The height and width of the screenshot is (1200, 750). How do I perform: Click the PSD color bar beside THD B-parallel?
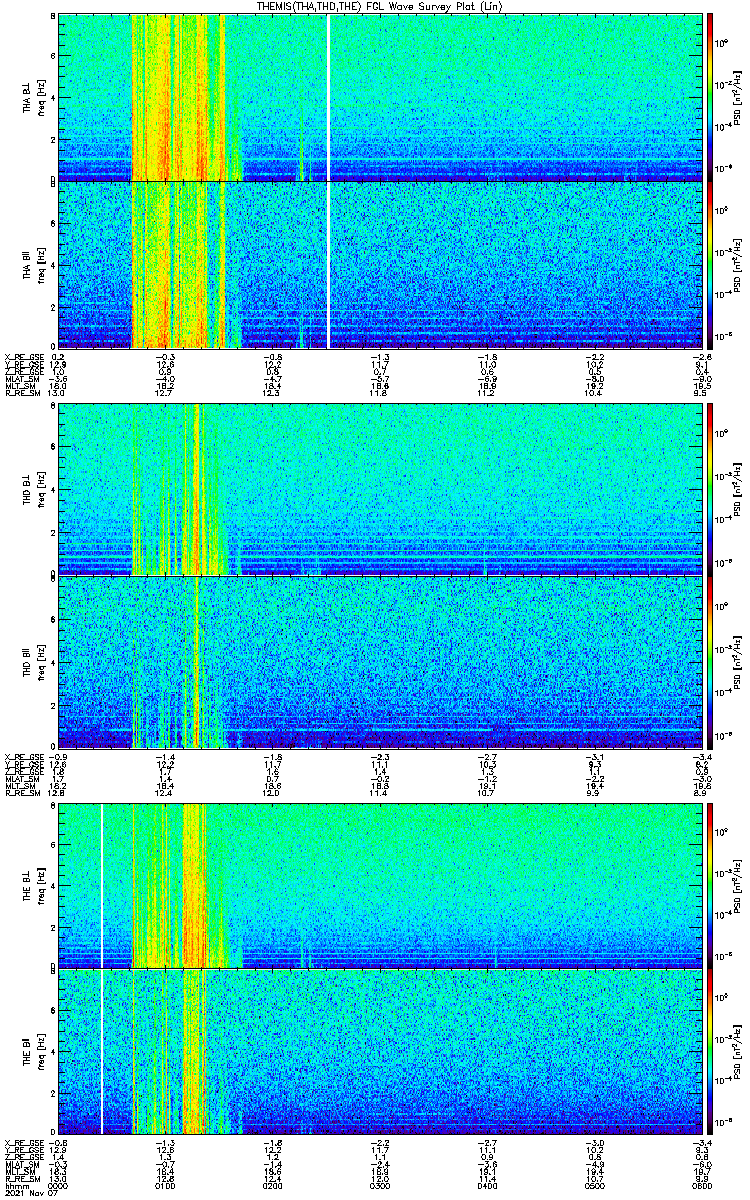coord(711,661)
